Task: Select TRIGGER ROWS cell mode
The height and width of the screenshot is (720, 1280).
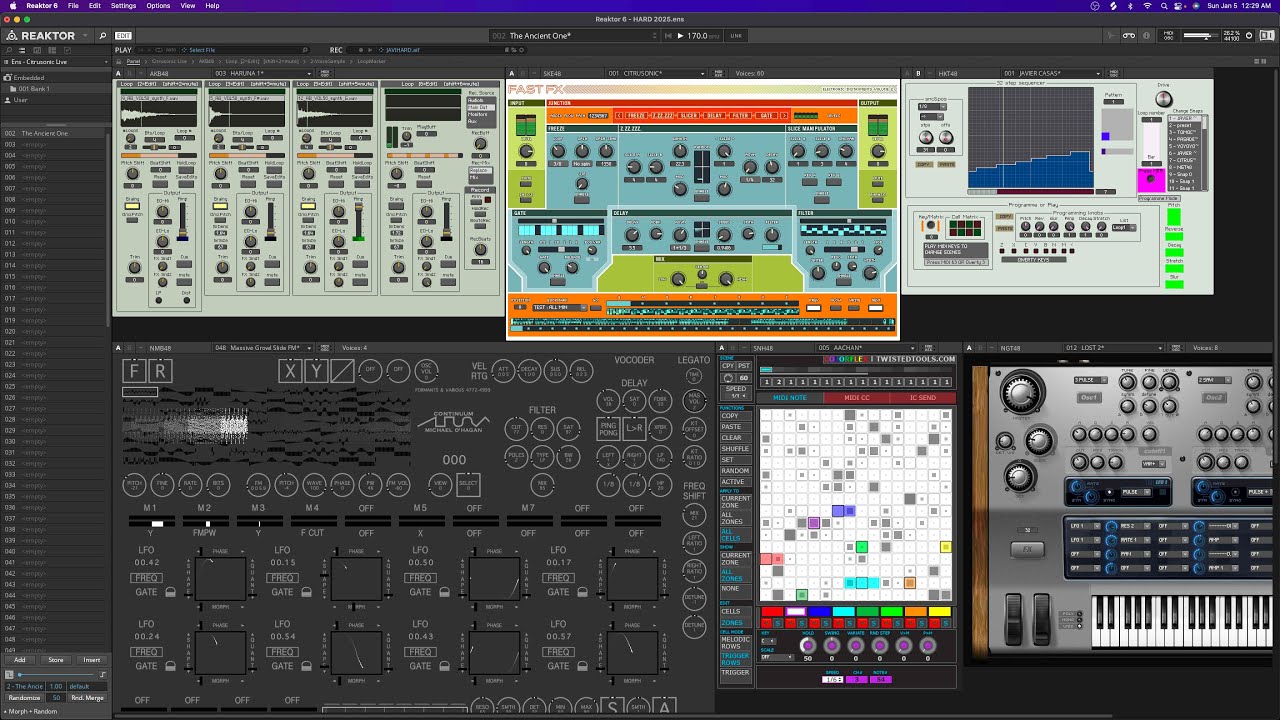Action: point(736,659)
